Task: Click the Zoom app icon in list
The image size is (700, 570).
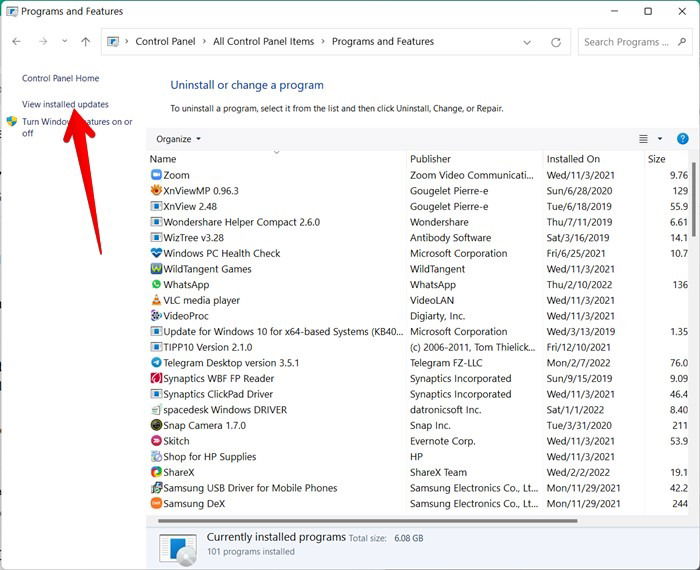Action: pos(156,175)
